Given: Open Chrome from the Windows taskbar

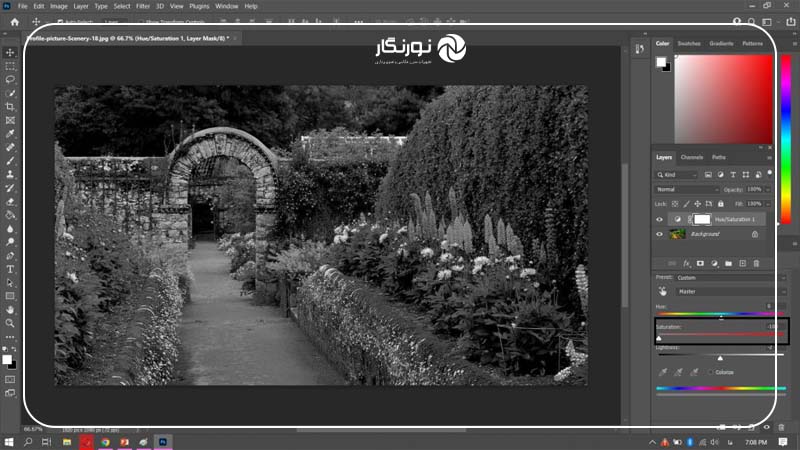Looking at the screenshot, I should (x=105, y=442).
